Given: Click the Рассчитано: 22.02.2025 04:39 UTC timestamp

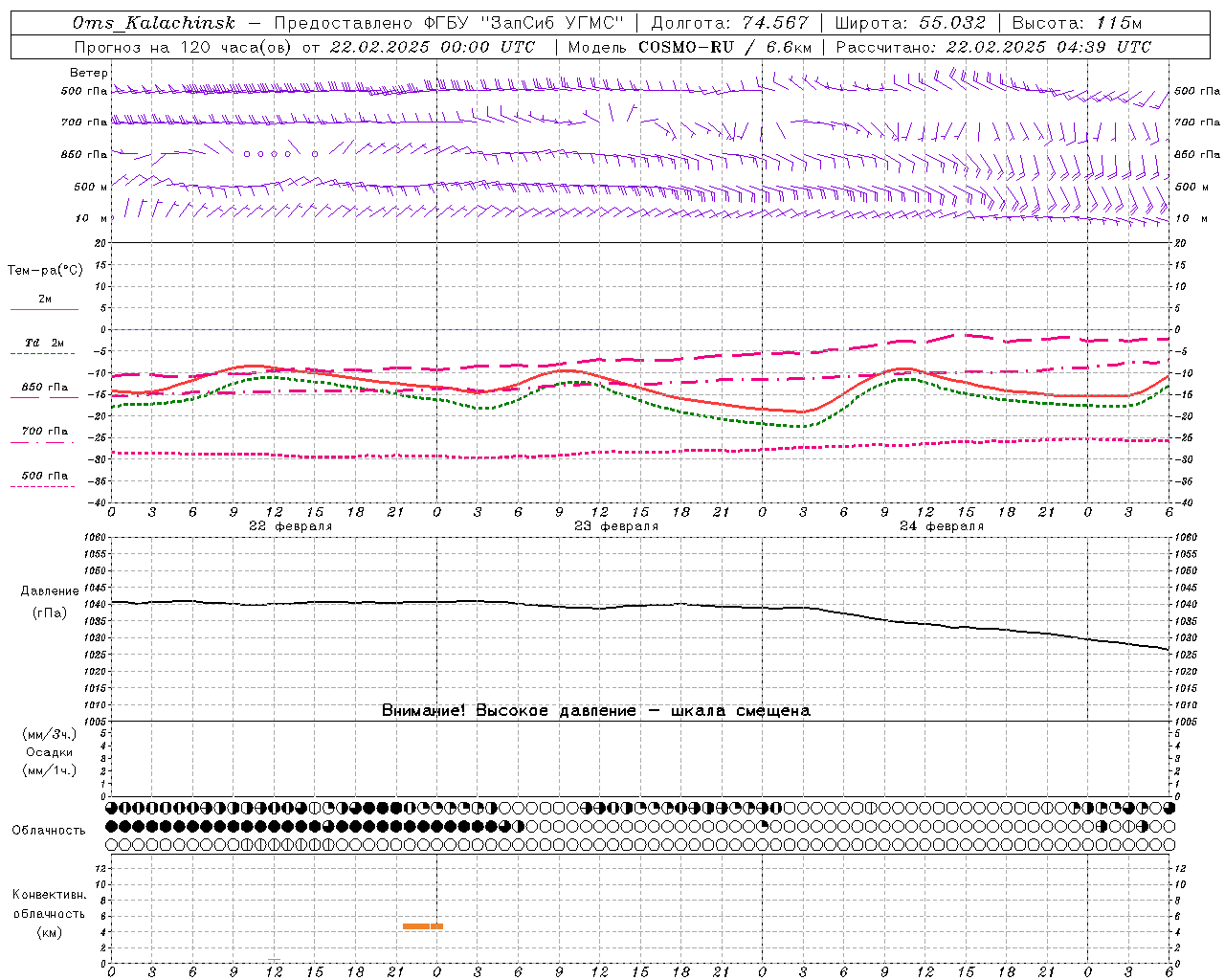Looking at the screenshot, I should [993, 47].
